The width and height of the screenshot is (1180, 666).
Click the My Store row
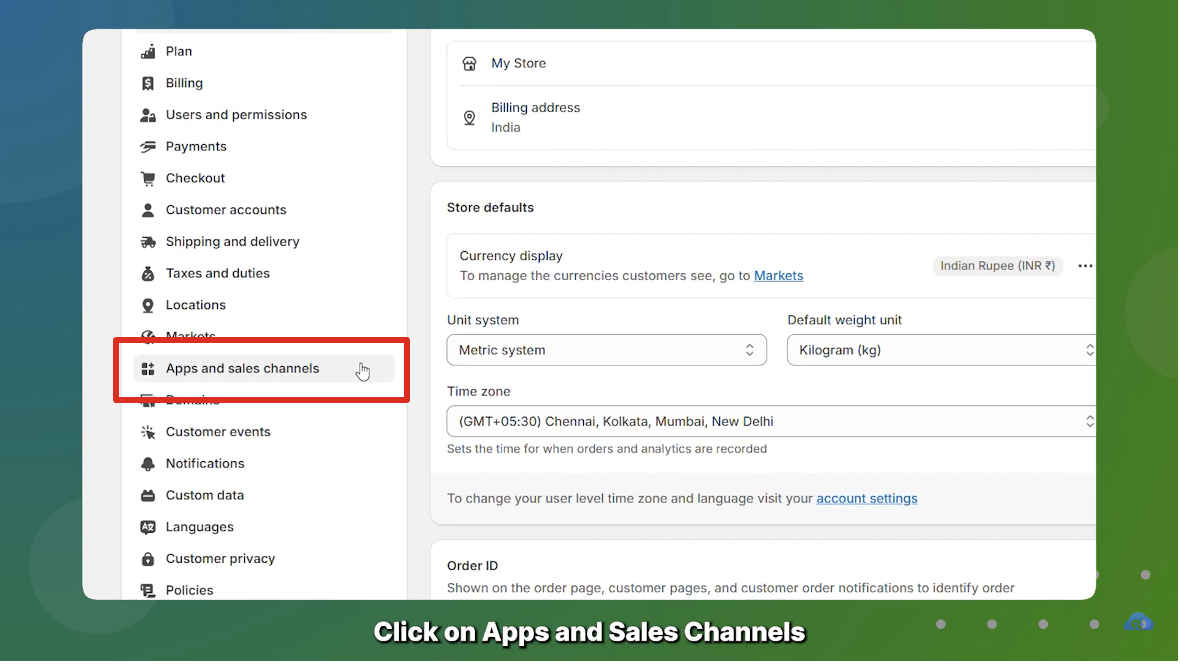coord(771,63)
